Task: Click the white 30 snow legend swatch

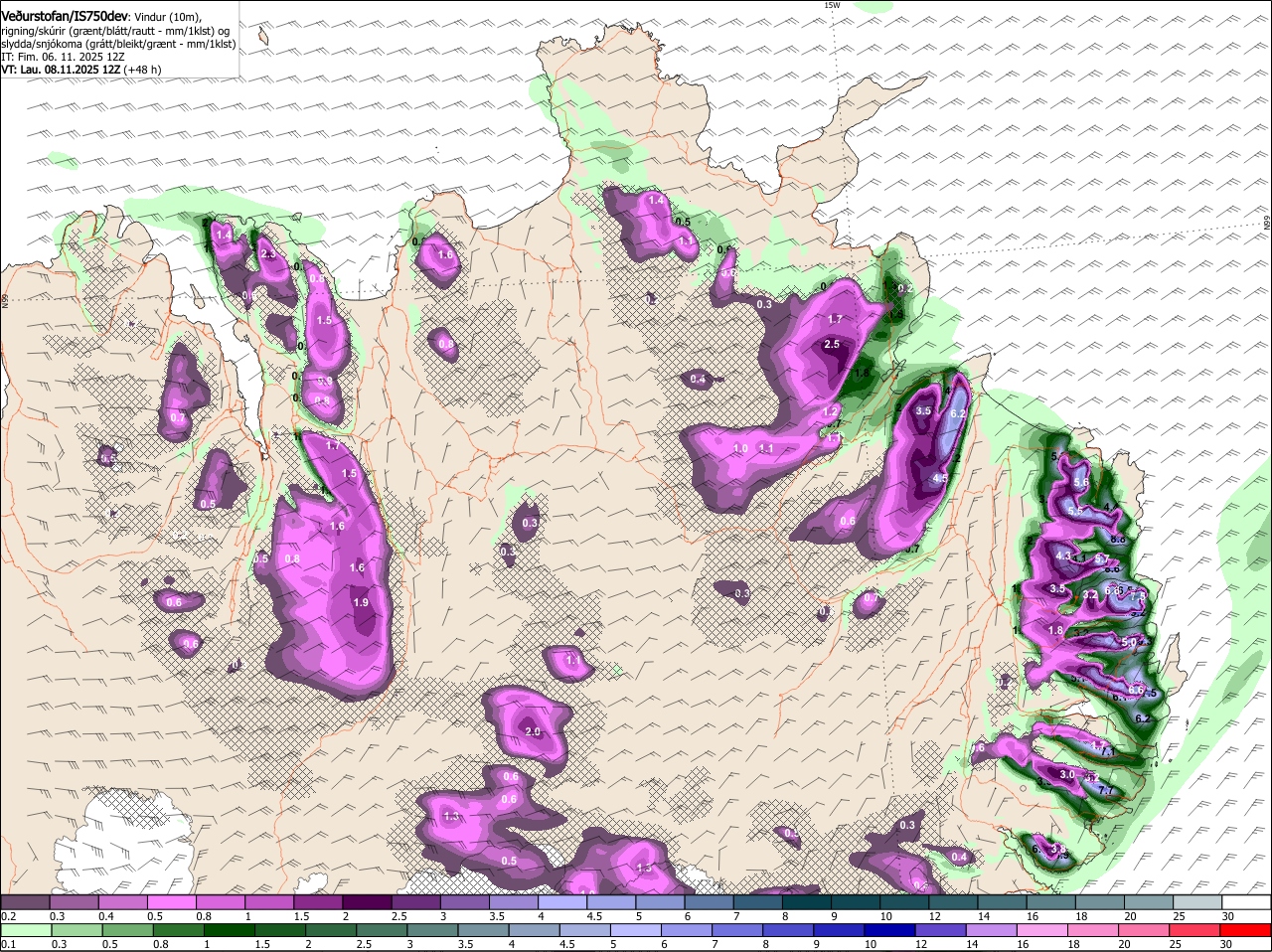Action: pos(1247,901)
